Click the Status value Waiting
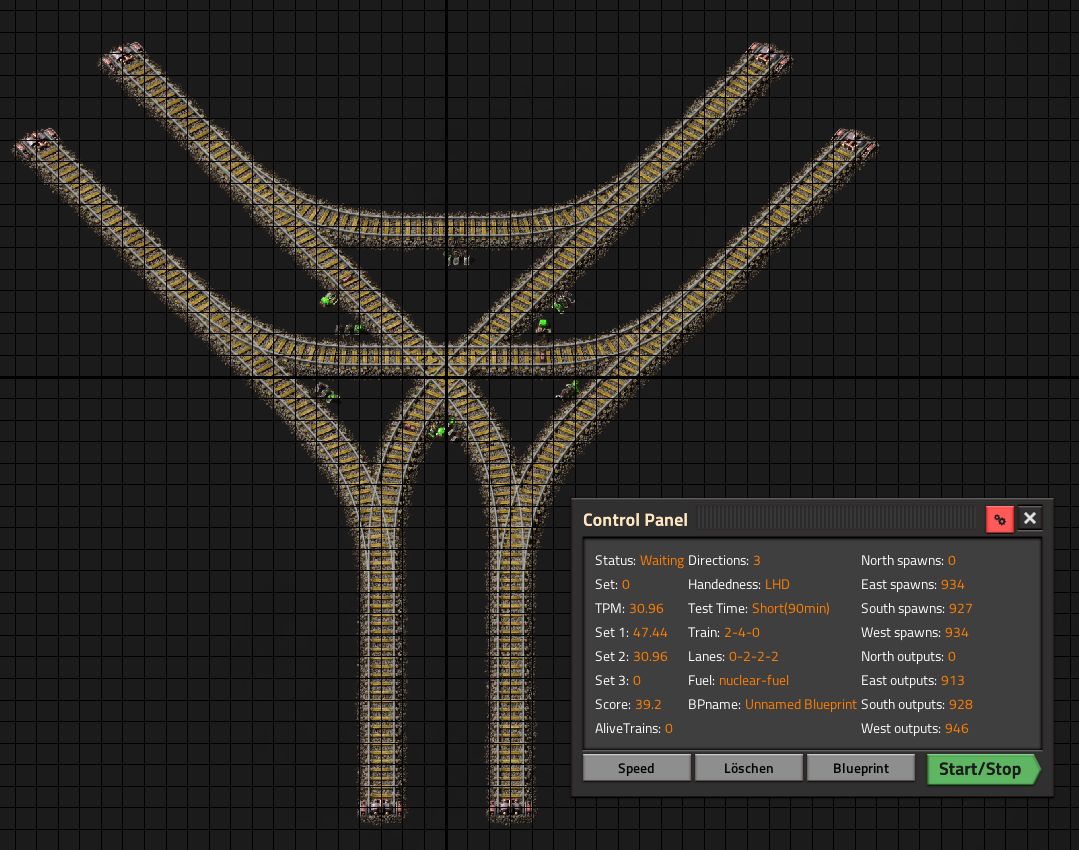Viewport: 1079px width, 850px height. pos(662,560)
